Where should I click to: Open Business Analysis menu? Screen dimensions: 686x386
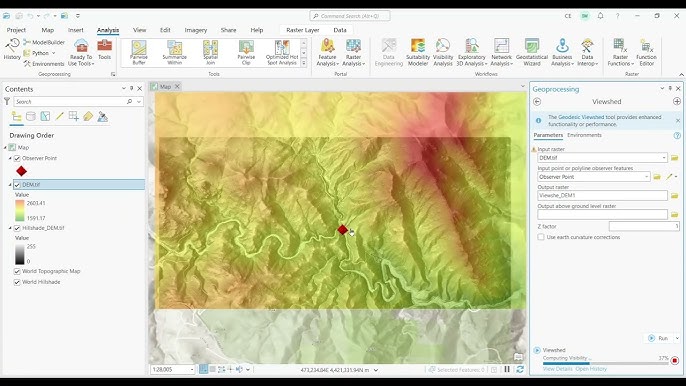point(562,52)
